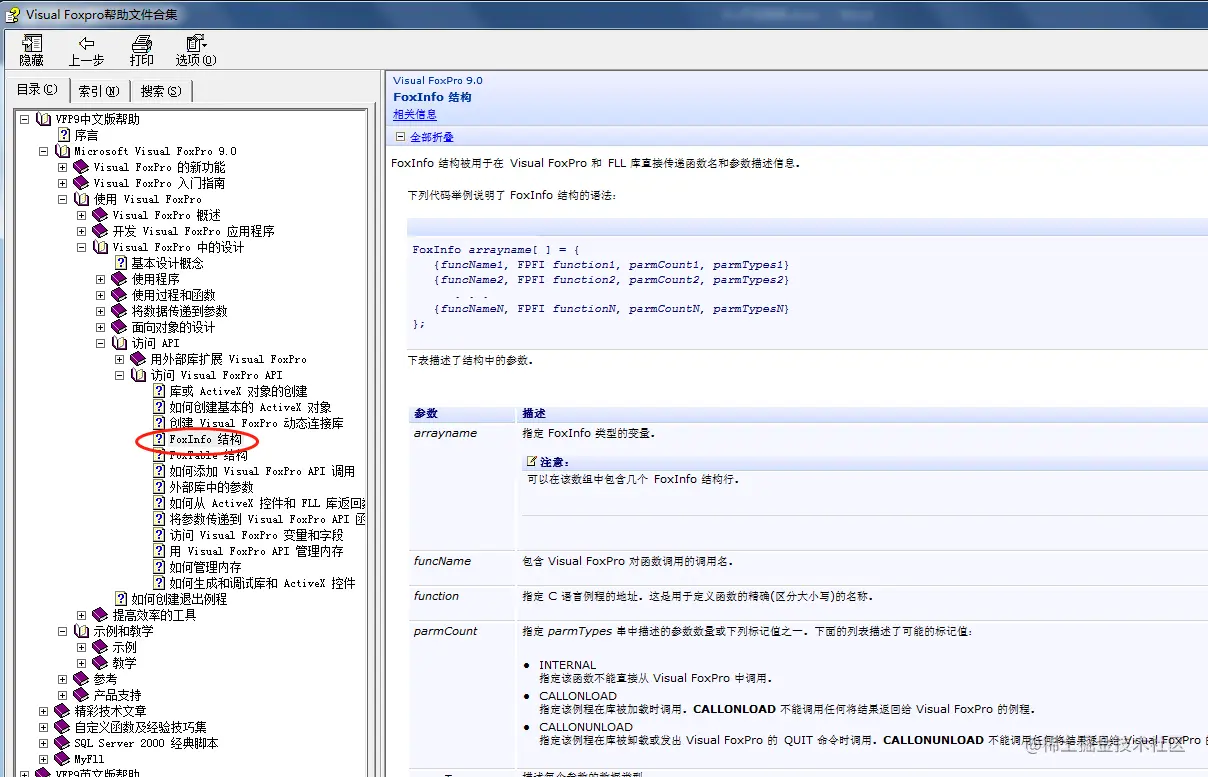Expand the 自定义函数及经验技巧集 node
The width and height of the screenshot is (1208, 777).
[43, 727]
